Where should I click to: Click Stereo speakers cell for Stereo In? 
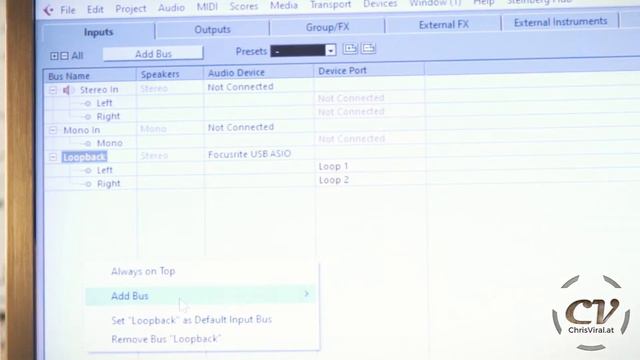154,89
